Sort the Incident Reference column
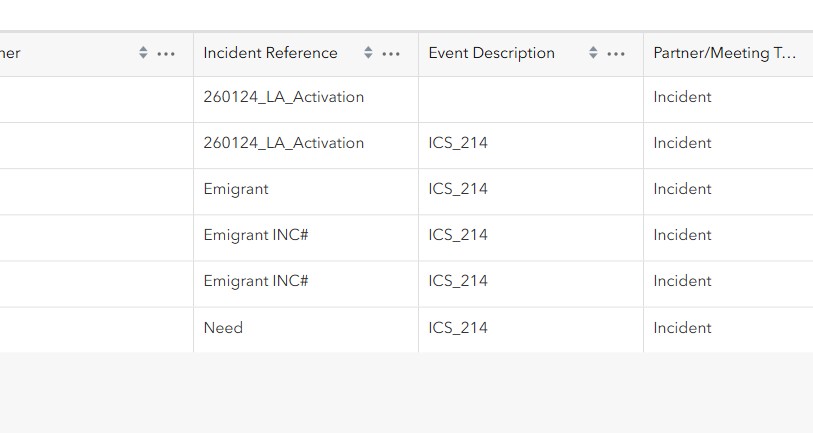 coord(368,52)
